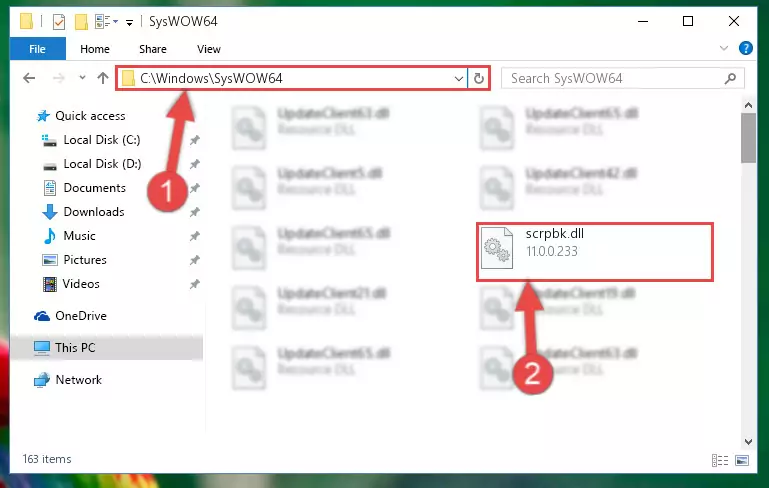Minimize the SysWOW64 window

click(643, 22)
